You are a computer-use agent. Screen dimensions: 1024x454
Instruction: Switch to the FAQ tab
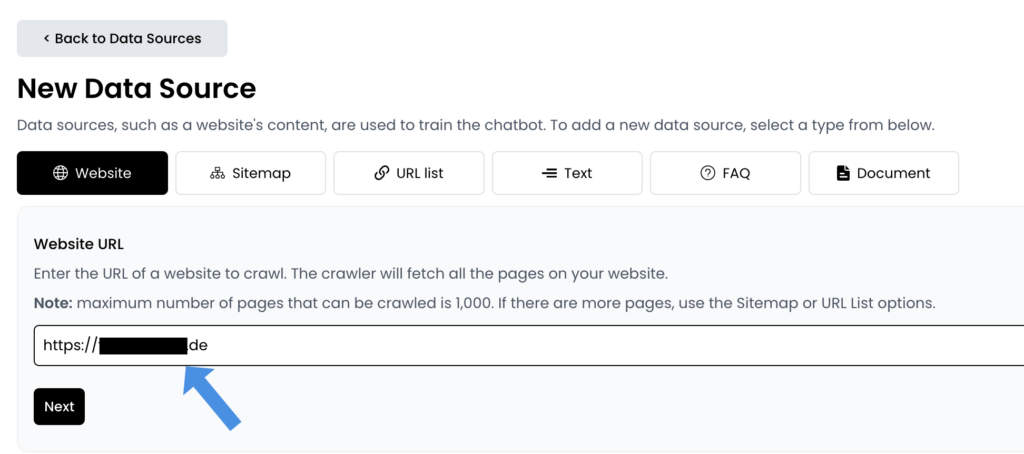point(726,173)
